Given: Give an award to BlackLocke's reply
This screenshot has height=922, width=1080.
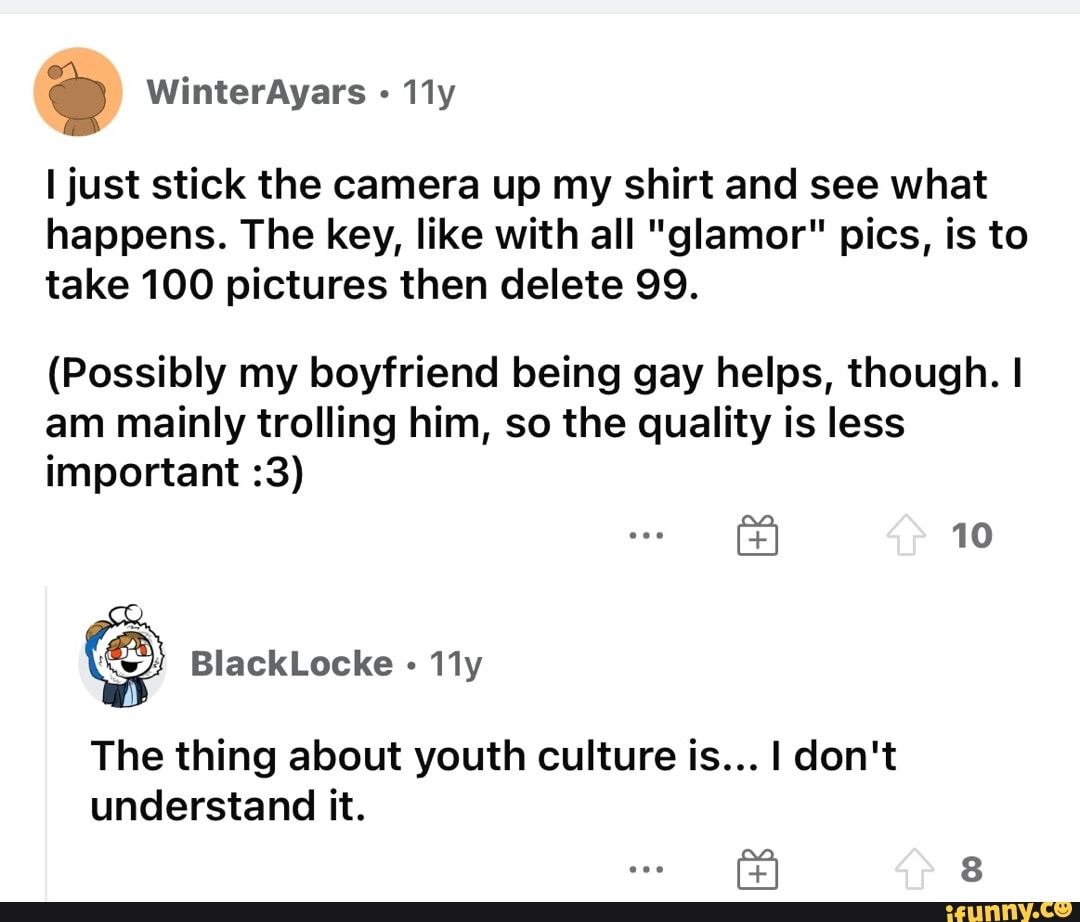Looking at the screenshot, I should (x=758, y=872).
